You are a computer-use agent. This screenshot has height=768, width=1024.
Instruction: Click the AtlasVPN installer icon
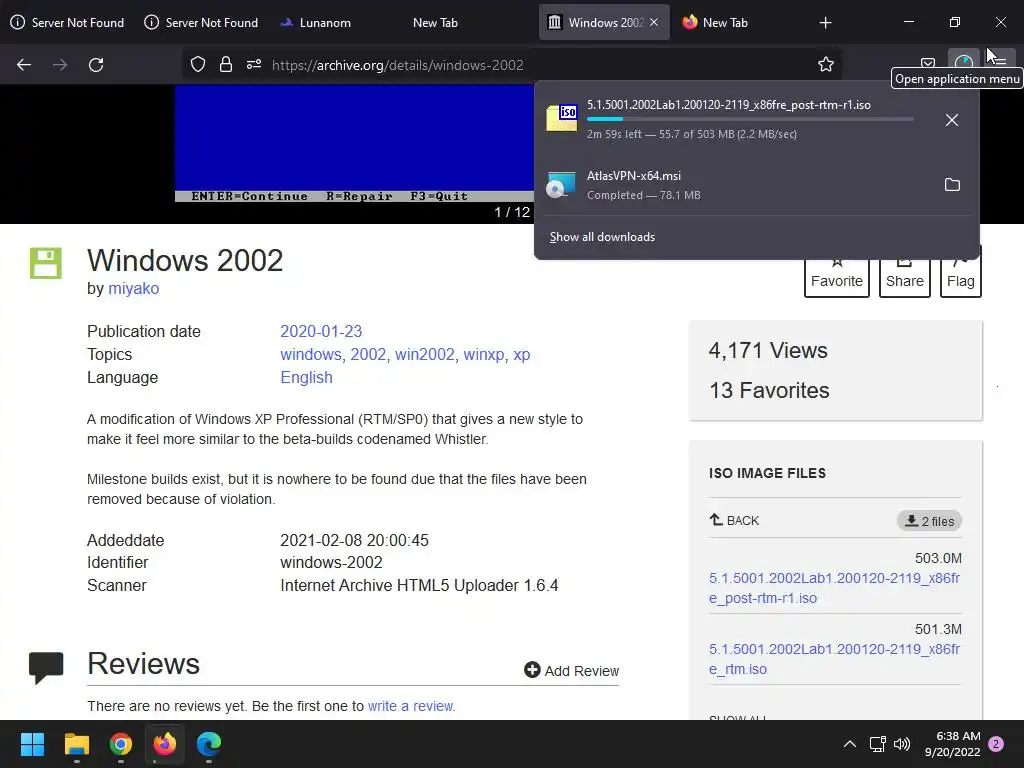tap(562, 185)
